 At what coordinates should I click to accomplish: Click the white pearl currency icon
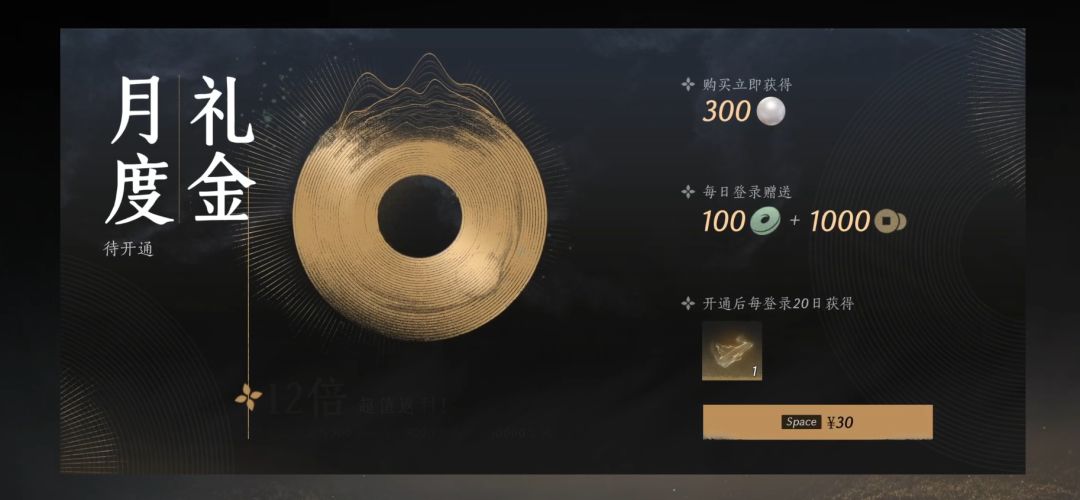(771, 112)
